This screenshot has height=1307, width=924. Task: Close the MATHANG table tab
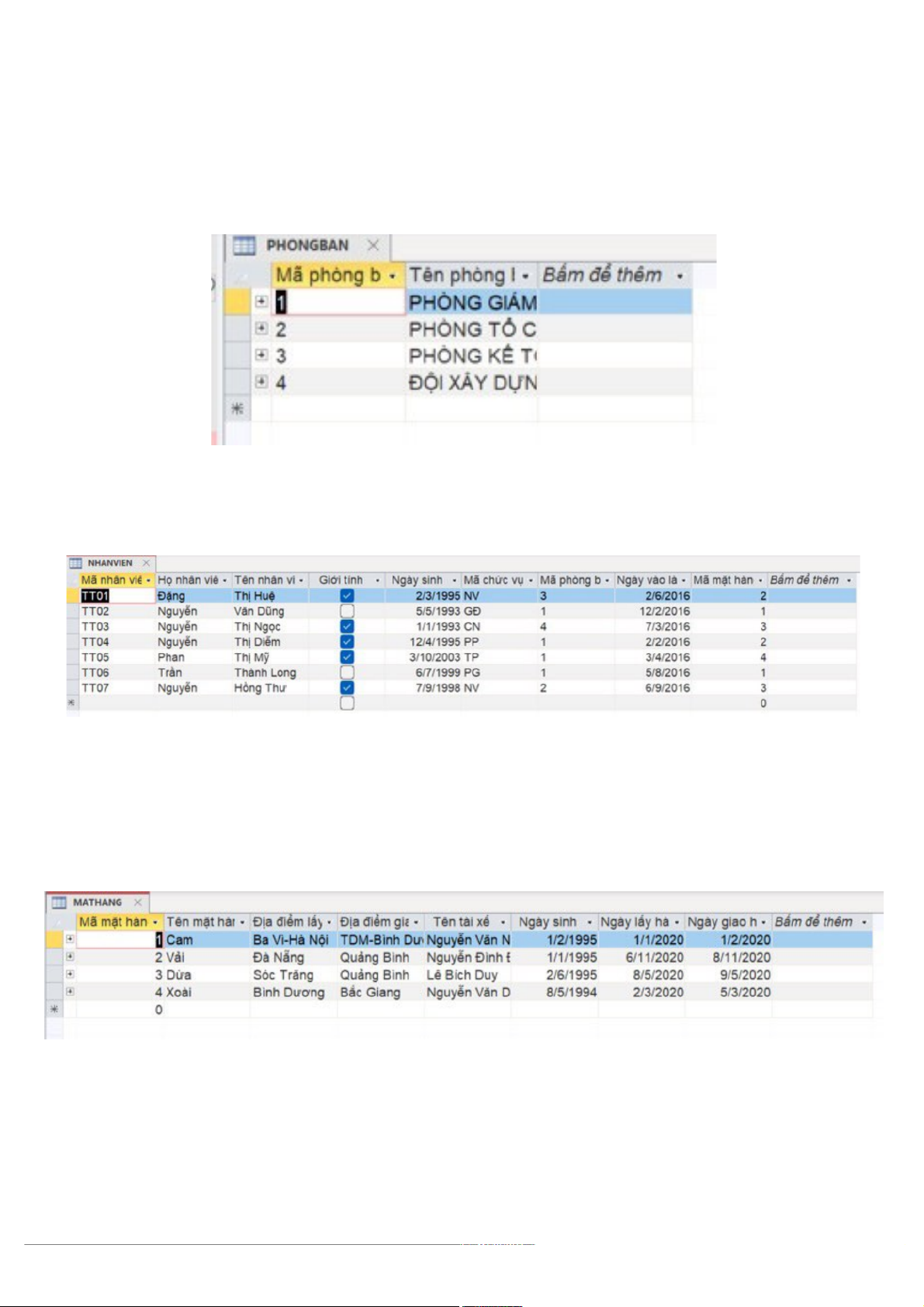pos(138,902)
